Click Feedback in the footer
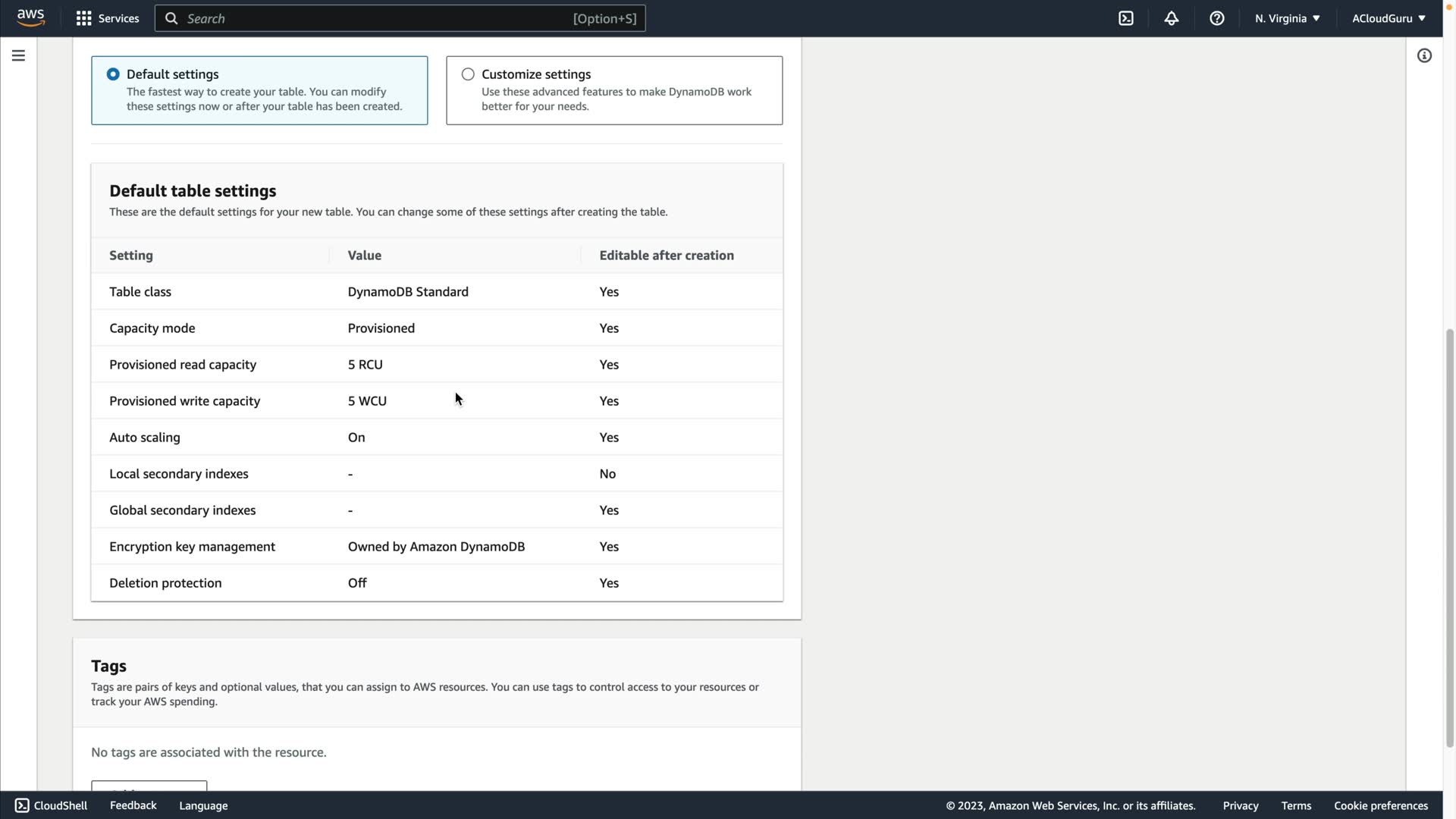 point(133,805)
